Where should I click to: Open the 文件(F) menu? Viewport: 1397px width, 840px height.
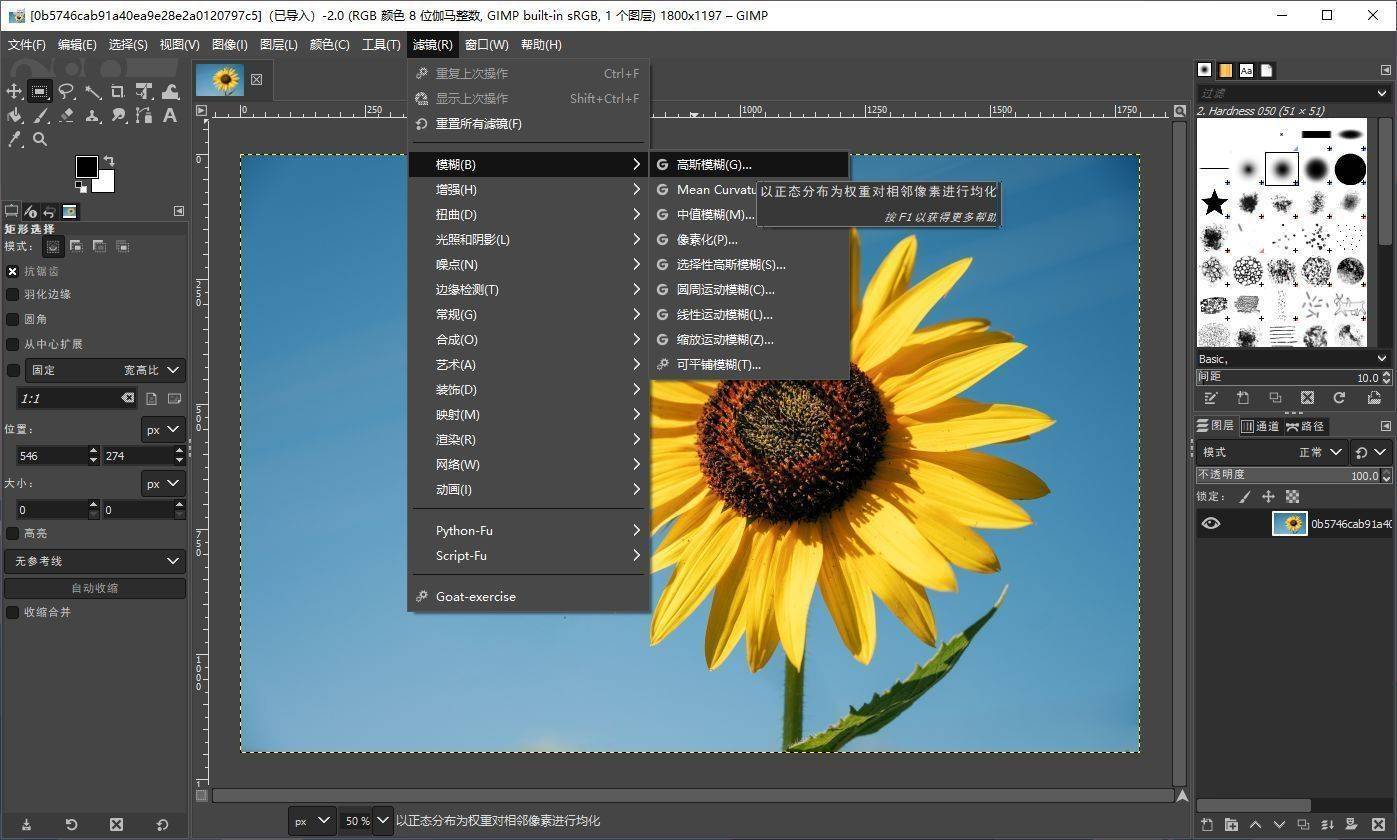pyautogui.click(x=27, y=44)
